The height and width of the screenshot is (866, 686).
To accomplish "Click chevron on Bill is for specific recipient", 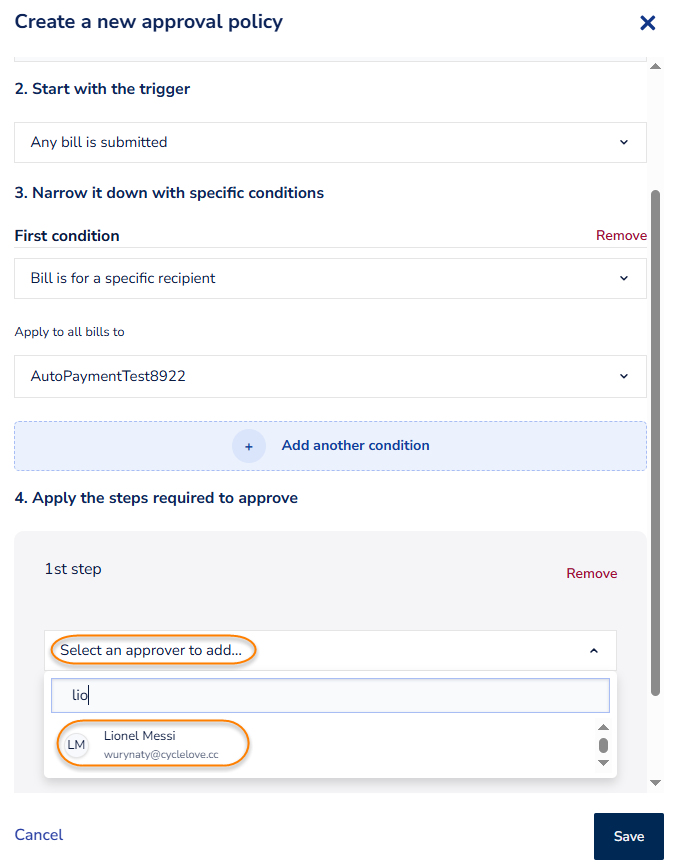I will tap(624, 278).
